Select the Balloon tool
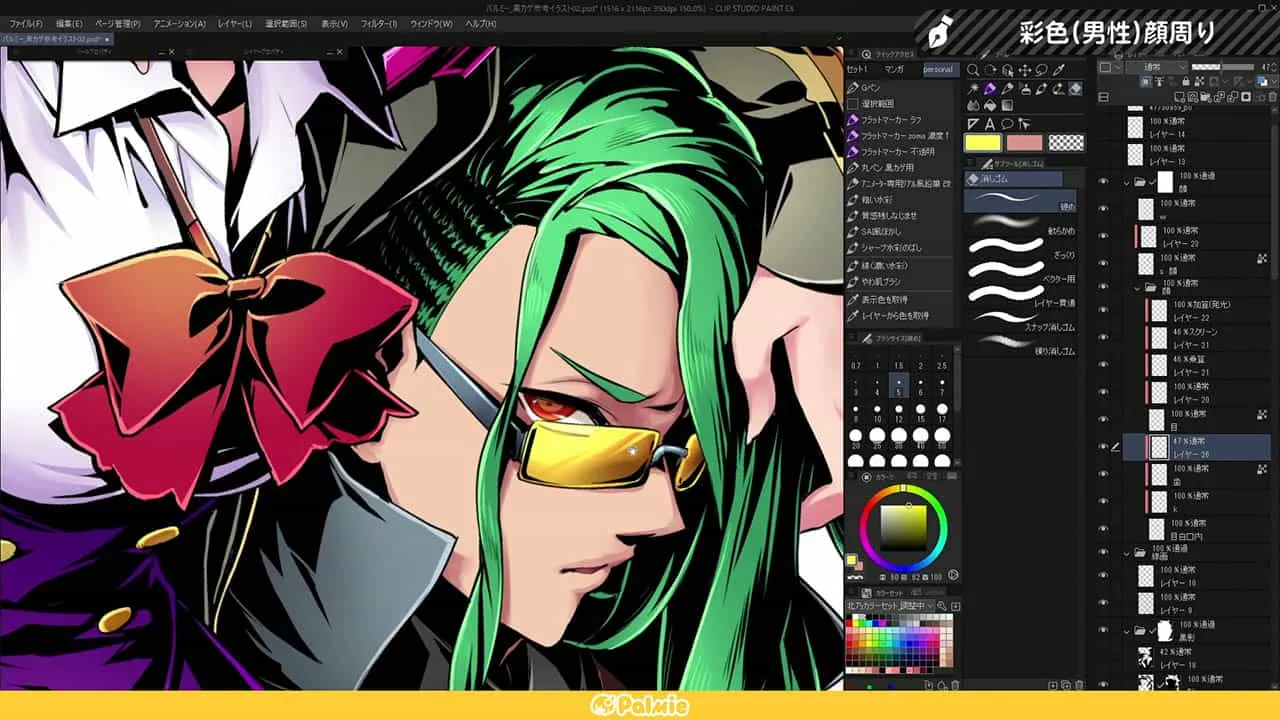Viewport: 1280px width, 720px height. coord(1007,124)
